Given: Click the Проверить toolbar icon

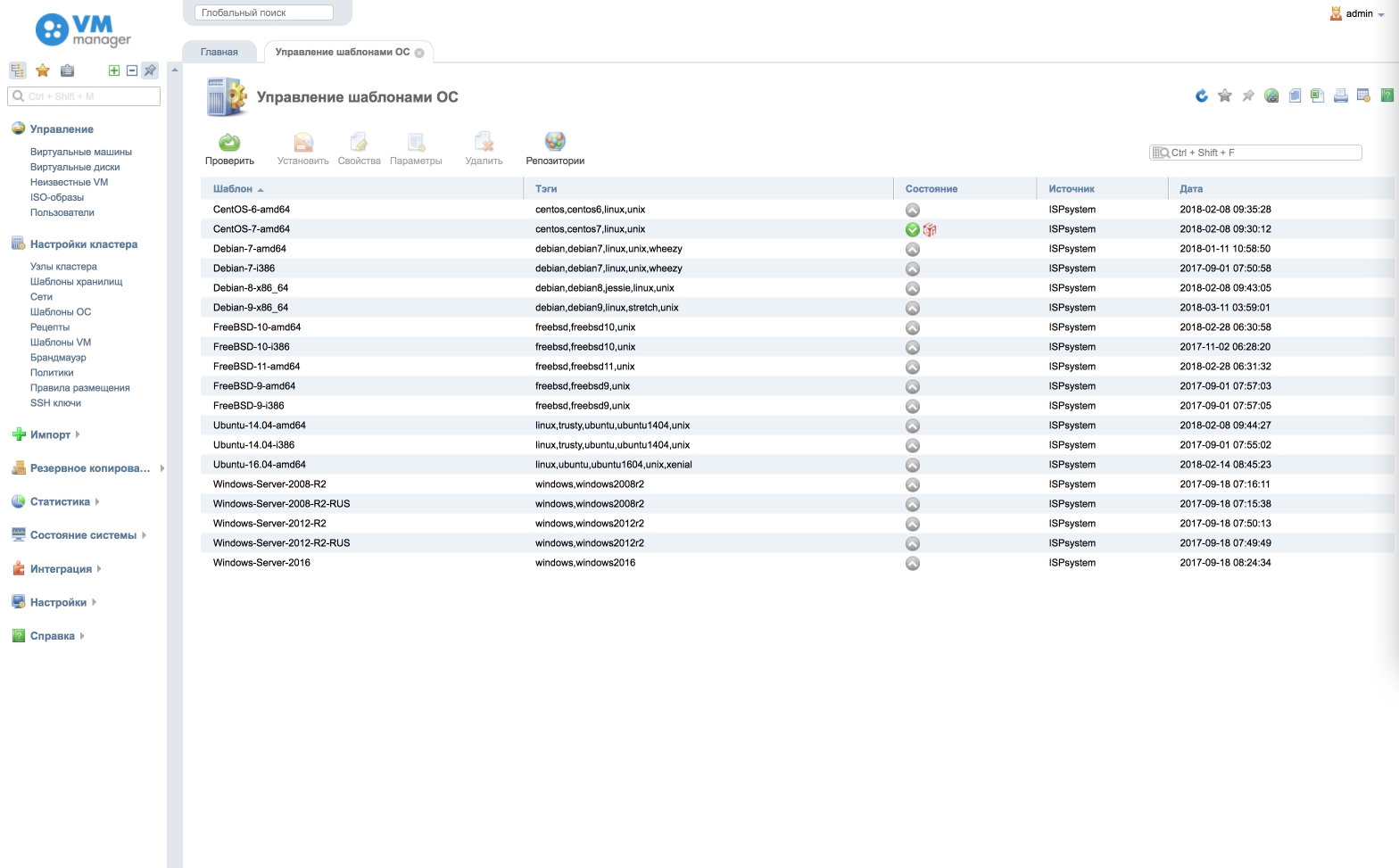Looking at the screenshot, I should [229, 148].
